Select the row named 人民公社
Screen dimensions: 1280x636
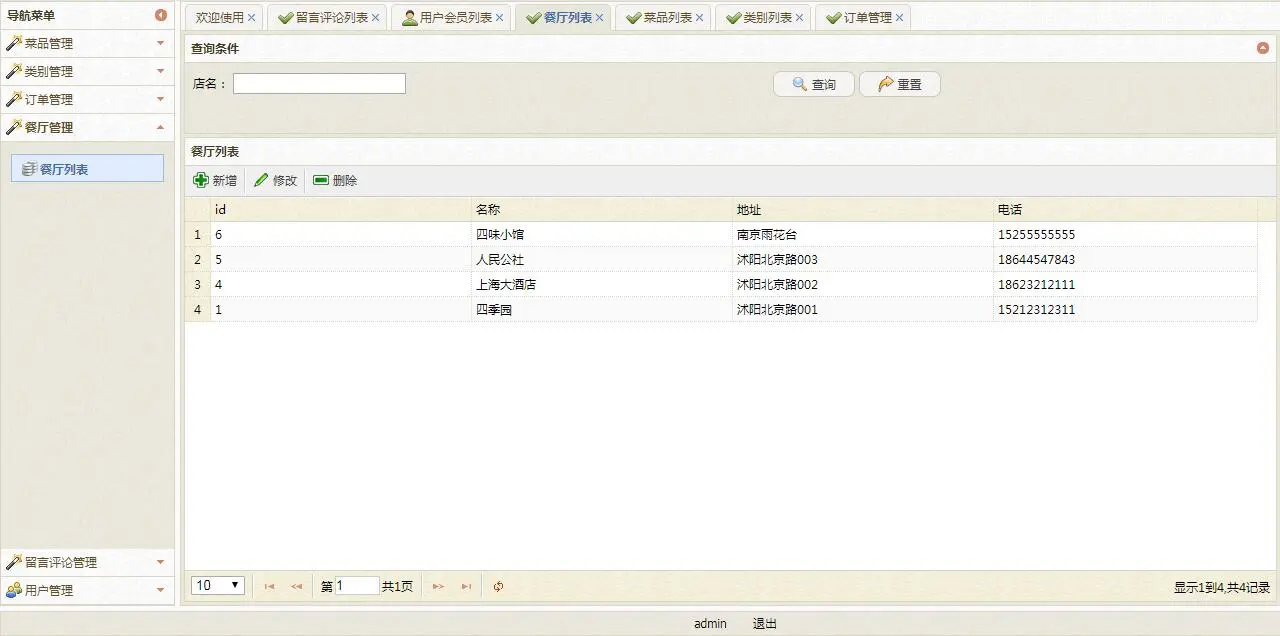click(720, 260)
